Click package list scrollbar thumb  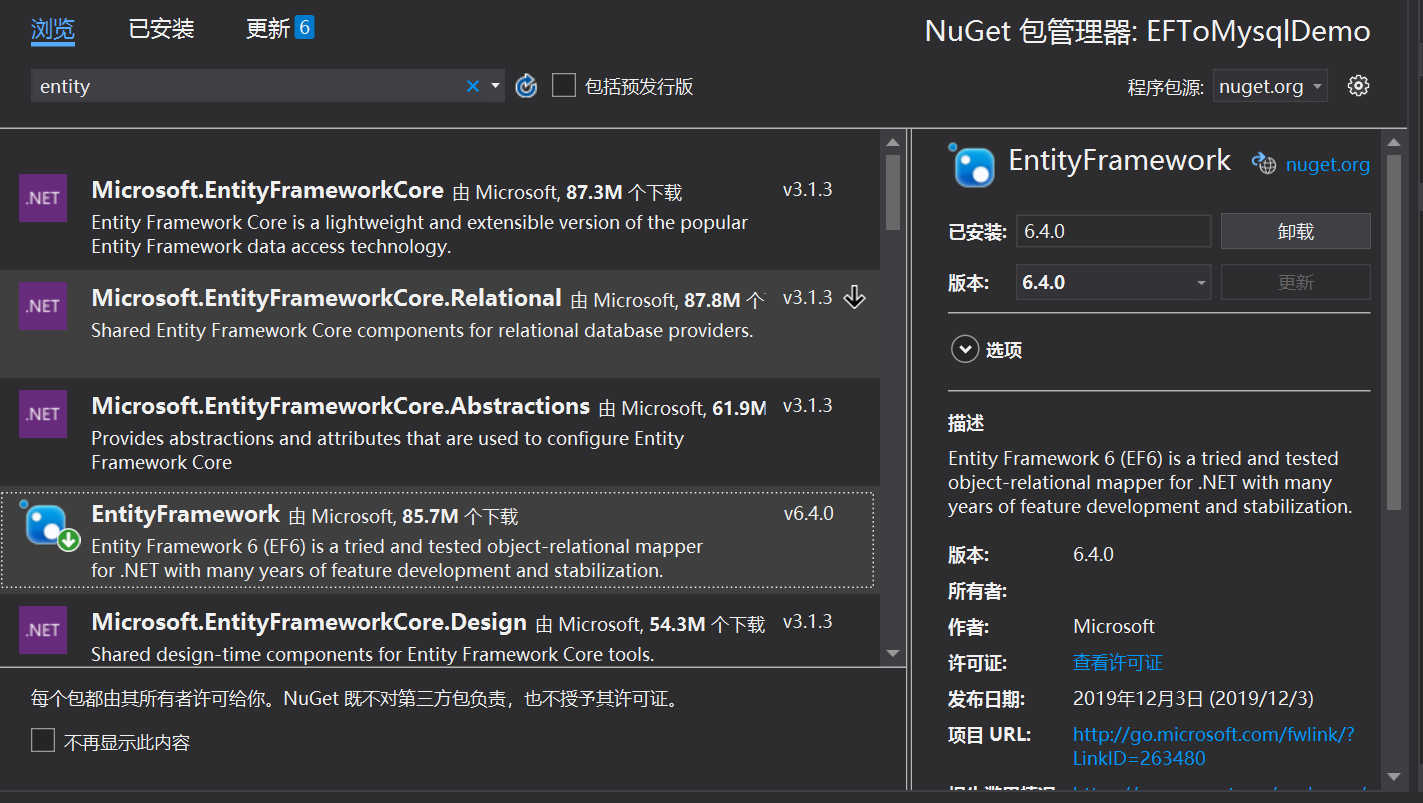pyautogui.click(x=894, y=191)
